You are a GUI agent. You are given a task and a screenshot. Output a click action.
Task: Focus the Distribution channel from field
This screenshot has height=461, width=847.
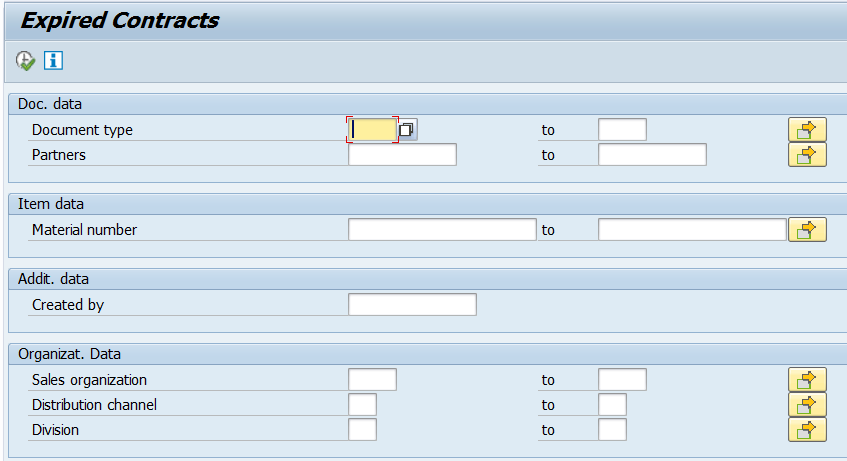(362, 405)
